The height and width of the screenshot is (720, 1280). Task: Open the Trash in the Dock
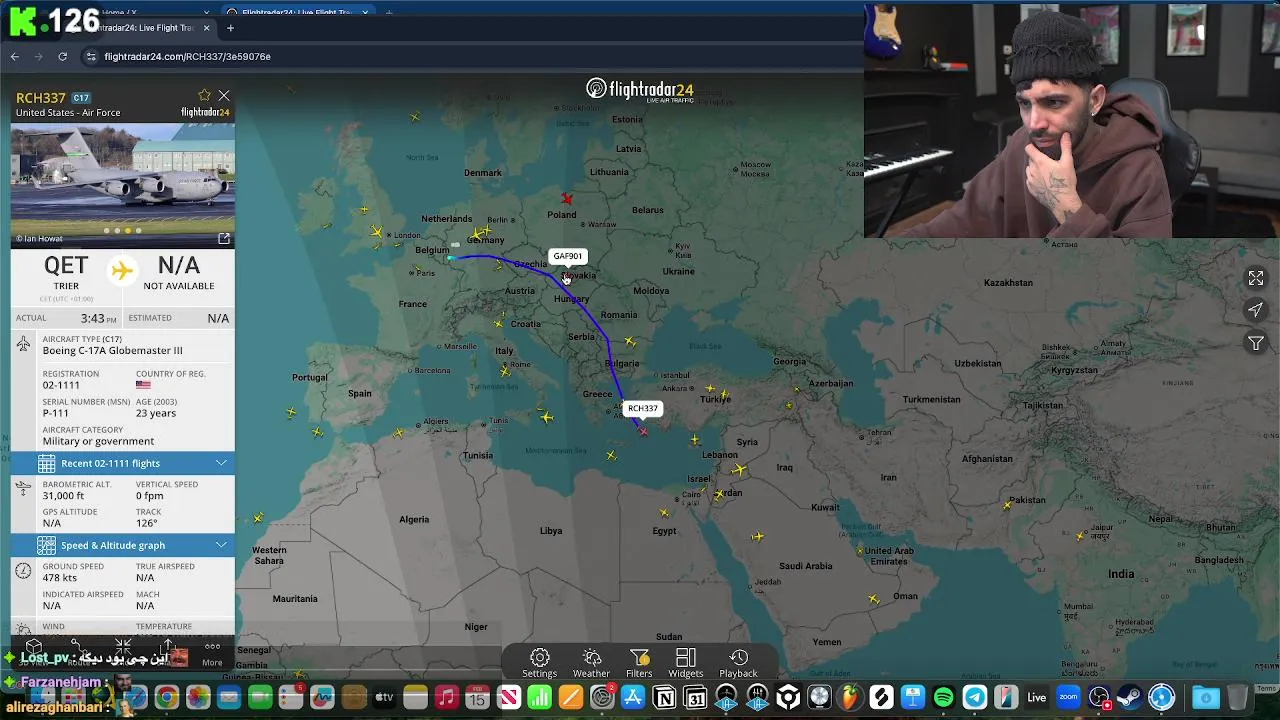[1237, 698]
